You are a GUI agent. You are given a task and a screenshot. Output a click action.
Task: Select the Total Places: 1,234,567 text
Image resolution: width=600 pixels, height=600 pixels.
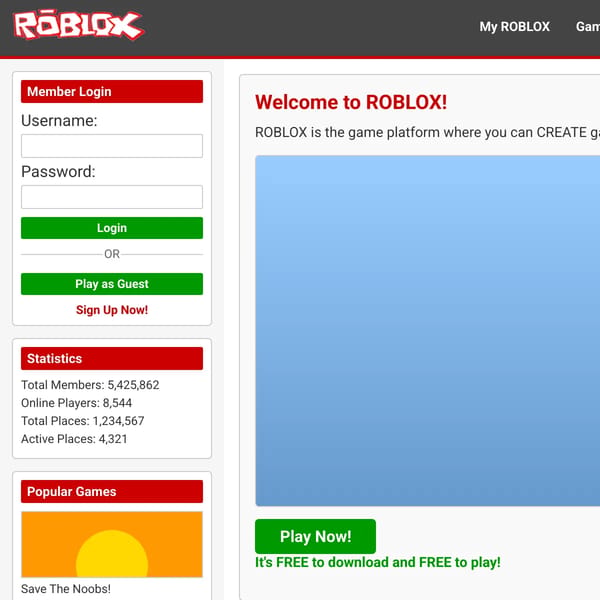[83, 421]
